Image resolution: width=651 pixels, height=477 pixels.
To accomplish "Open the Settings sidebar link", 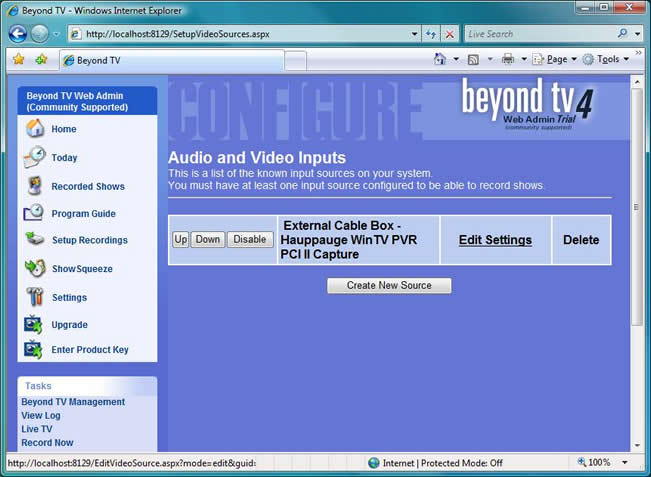I will click(69, 298).
